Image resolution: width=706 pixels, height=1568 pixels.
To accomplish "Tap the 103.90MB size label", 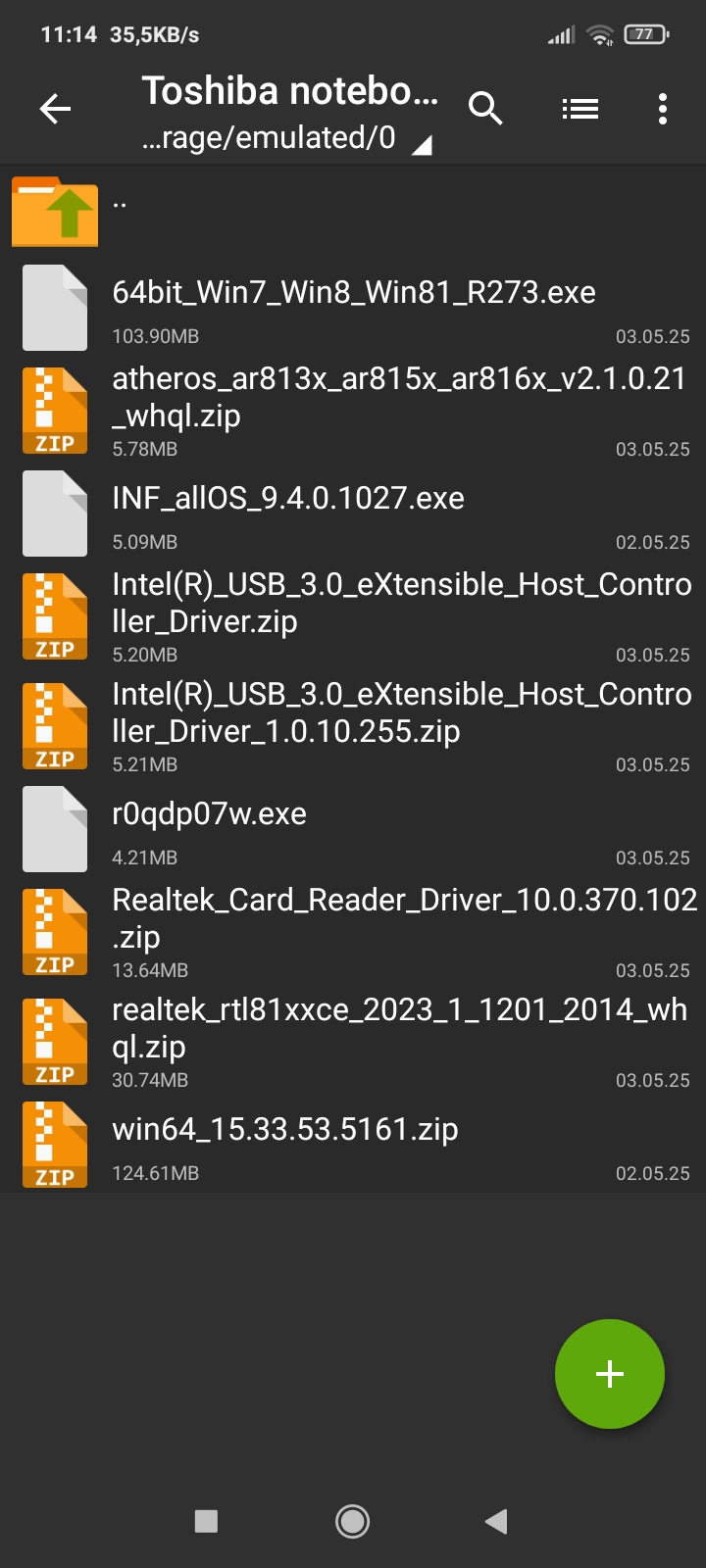I will click(155, 336).
